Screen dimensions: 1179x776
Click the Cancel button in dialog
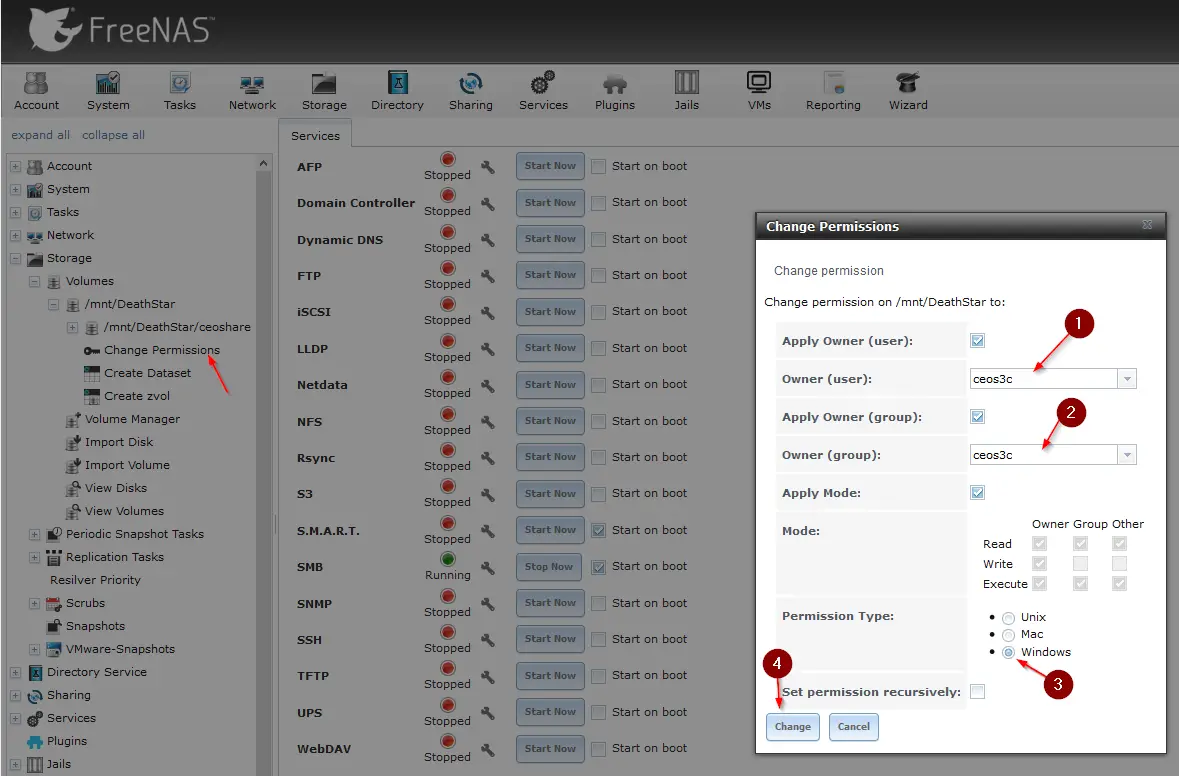tap(853, 726)
